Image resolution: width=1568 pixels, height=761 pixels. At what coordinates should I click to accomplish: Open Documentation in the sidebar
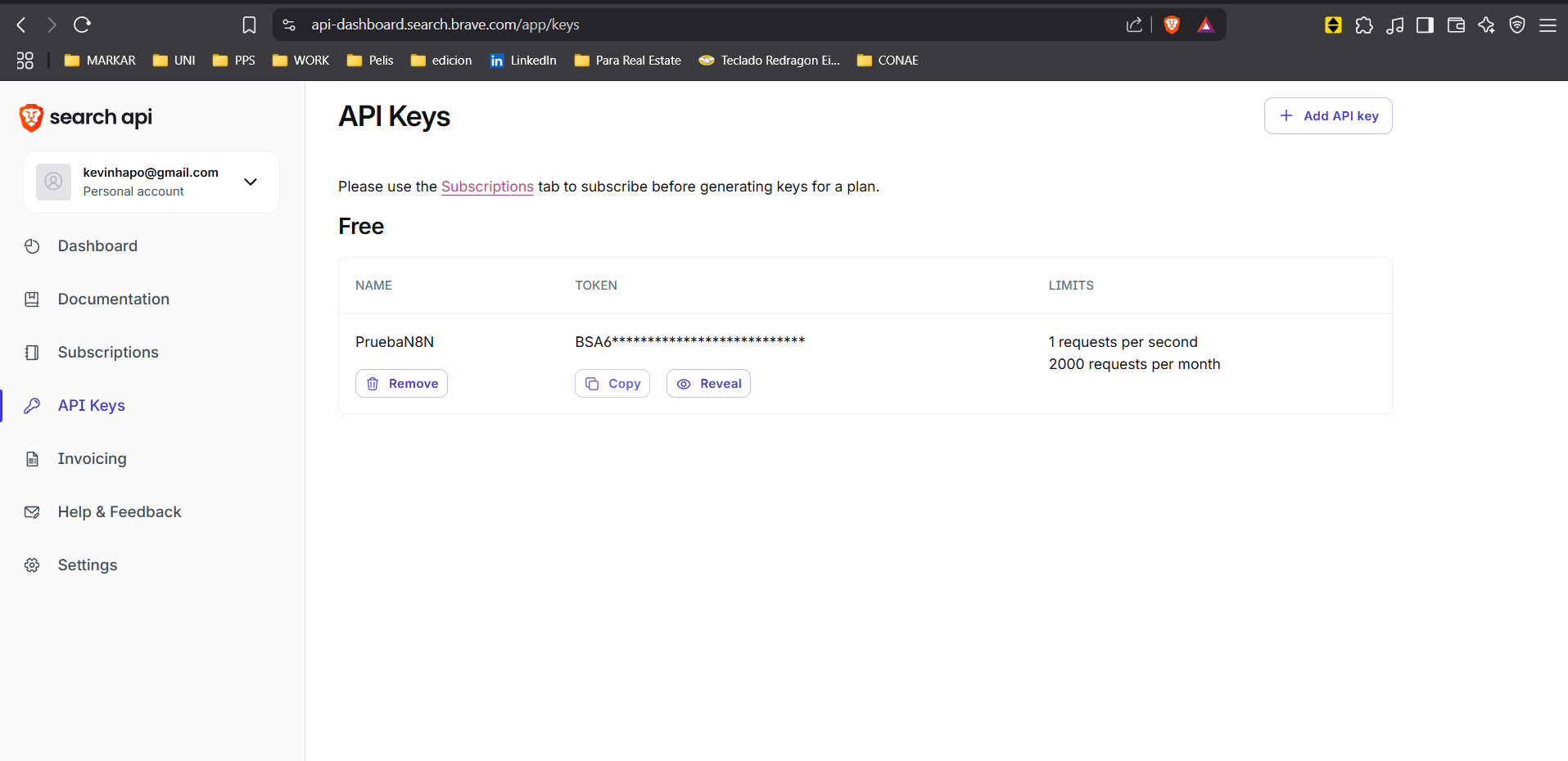click(x=114, y=299)
